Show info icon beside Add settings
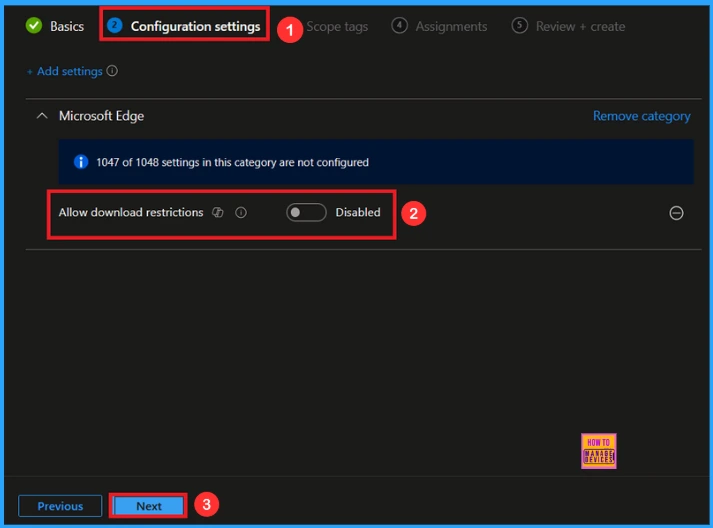Viewport: 713px width, 528px height. pos(112,71)
